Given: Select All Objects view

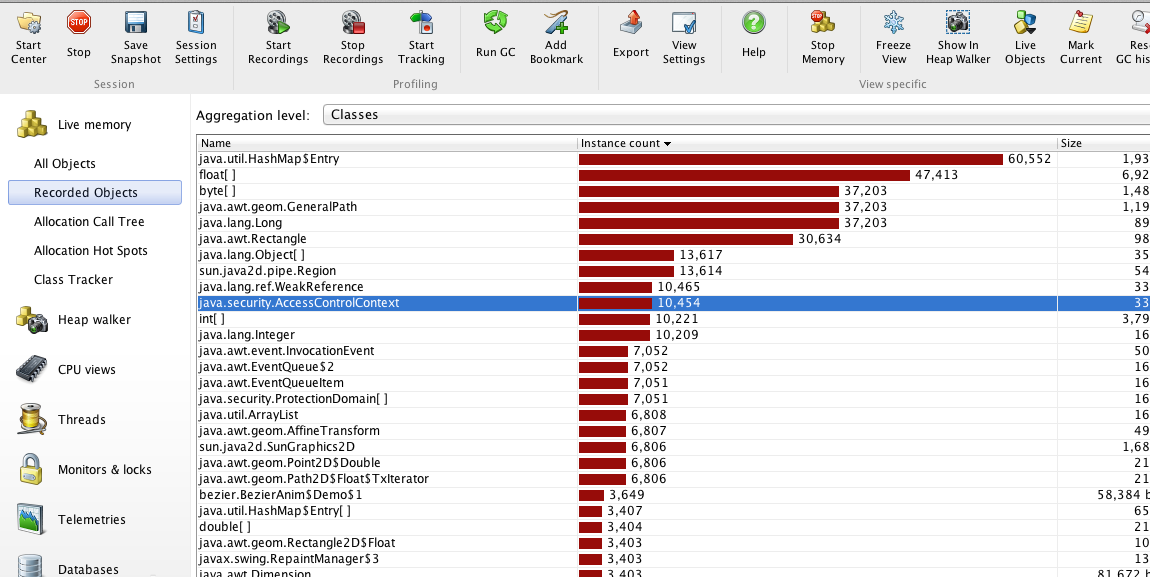Looking at the screenshot, I should click(65, 163).
